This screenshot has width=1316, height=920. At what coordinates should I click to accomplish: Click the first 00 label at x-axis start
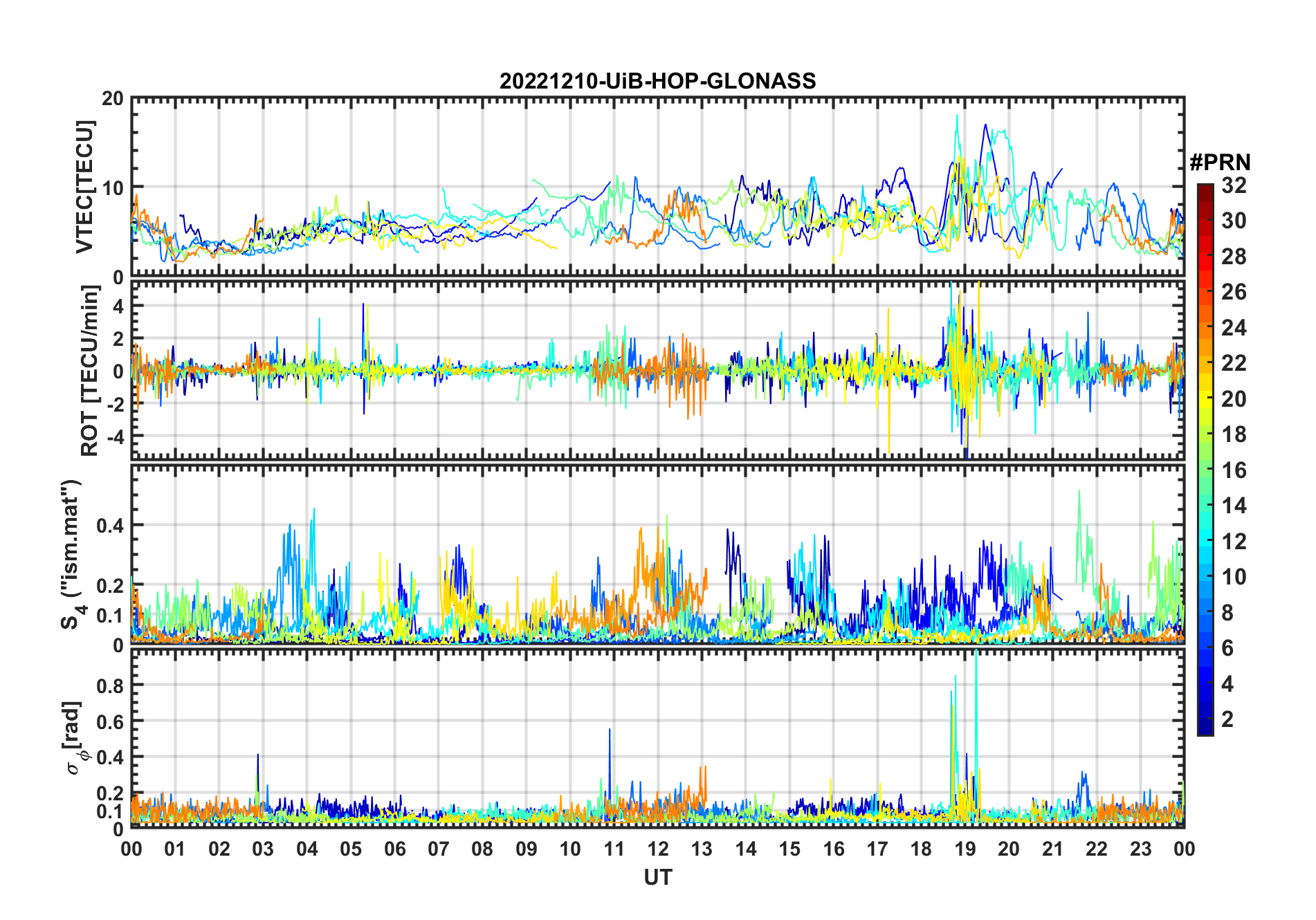tap(131, 849)
